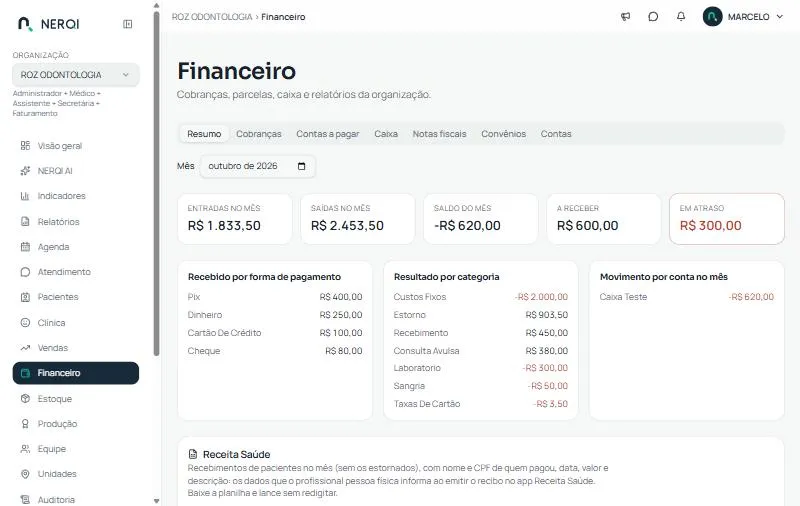800x506 pixels.
Task: Open the Equipe people icon
Action: tap(25, 449)
